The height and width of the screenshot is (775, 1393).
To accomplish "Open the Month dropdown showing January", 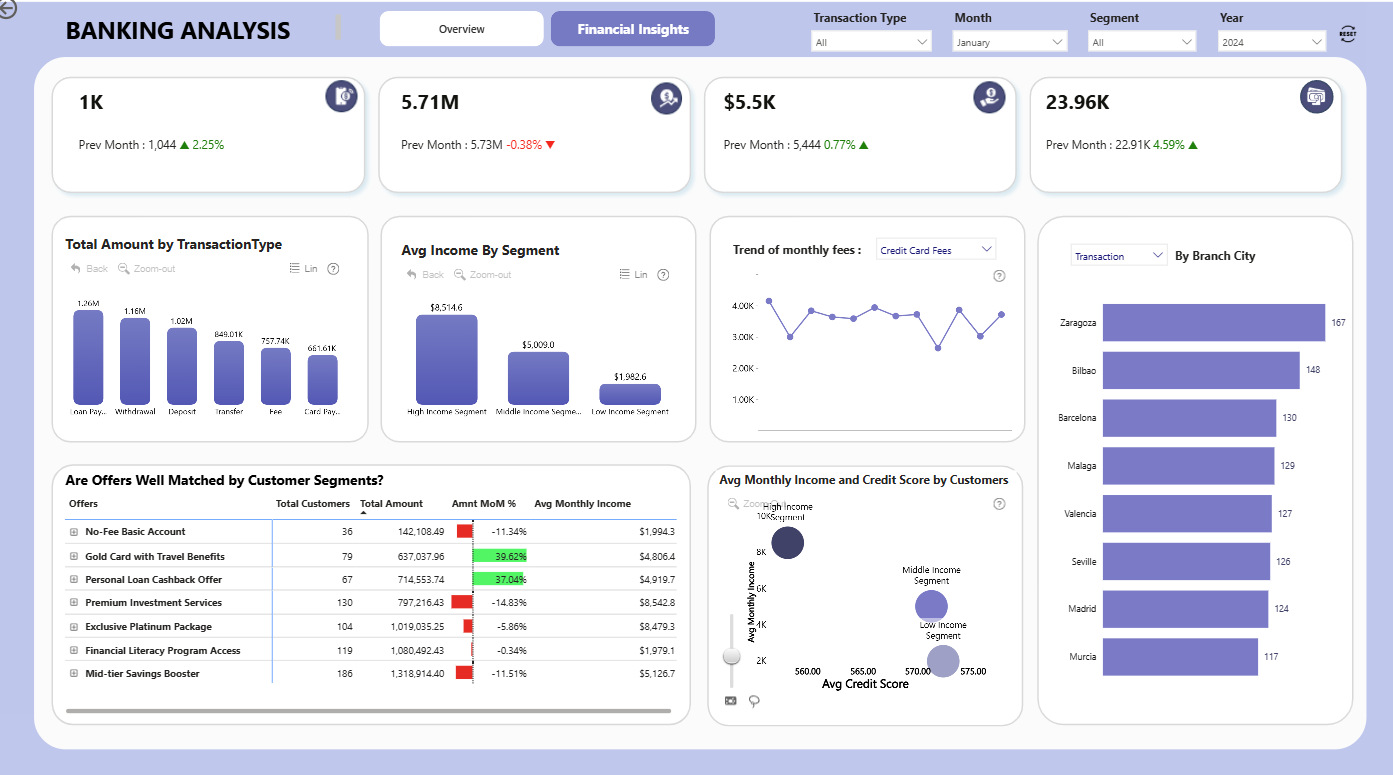I will coord(1009,42).
